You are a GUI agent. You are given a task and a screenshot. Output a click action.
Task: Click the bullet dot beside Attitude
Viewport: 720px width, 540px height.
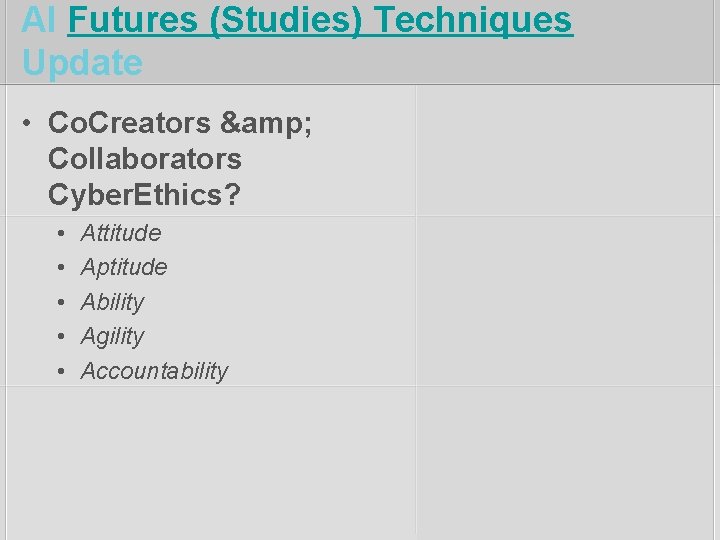coord(62,233)
